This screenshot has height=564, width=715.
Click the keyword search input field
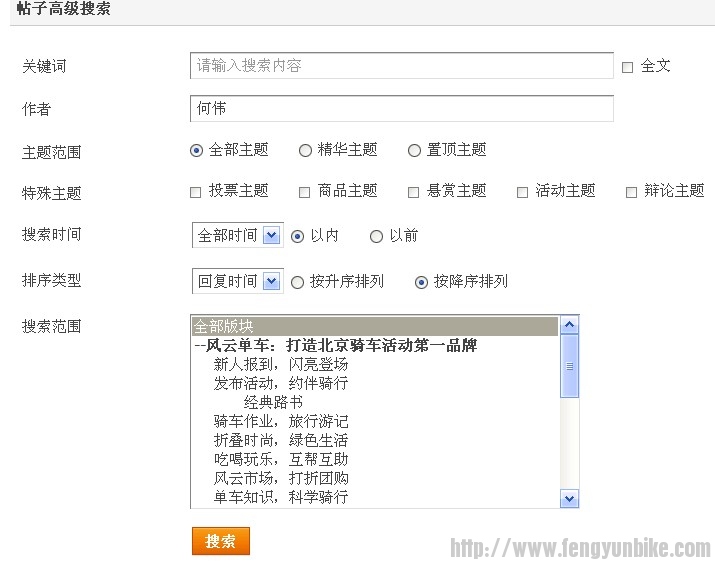(401, 66)
